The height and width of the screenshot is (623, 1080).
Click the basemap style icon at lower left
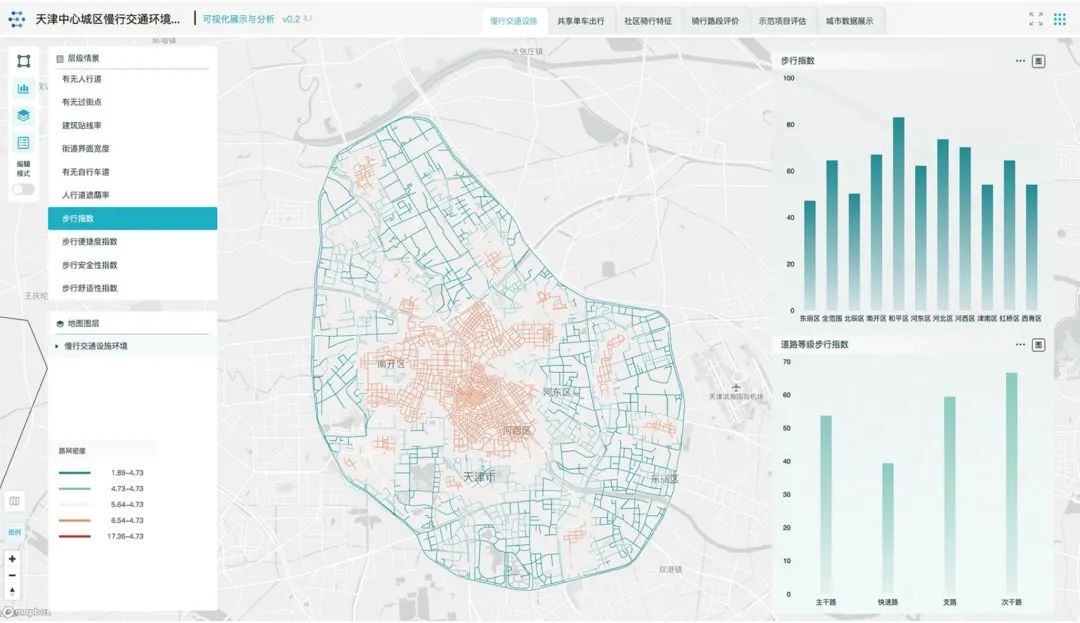point(14,501)
